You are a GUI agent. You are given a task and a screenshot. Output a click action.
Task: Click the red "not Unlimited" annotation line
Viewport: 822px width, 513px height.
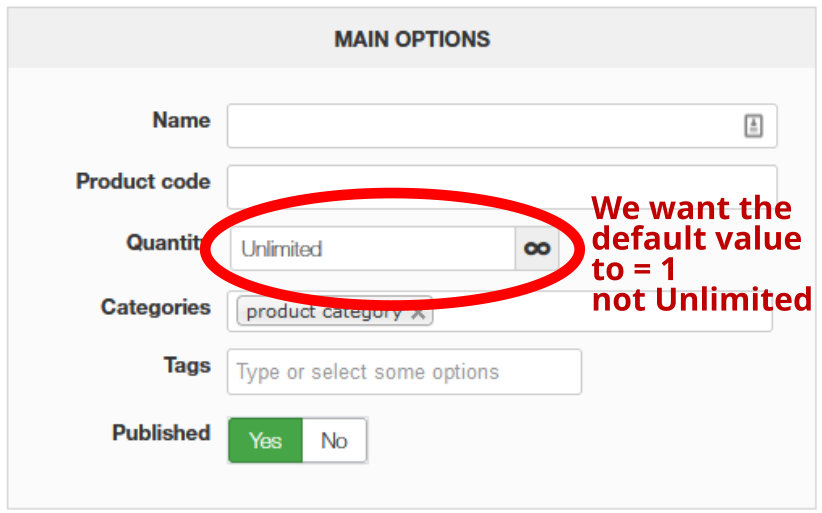pos(701,299)
